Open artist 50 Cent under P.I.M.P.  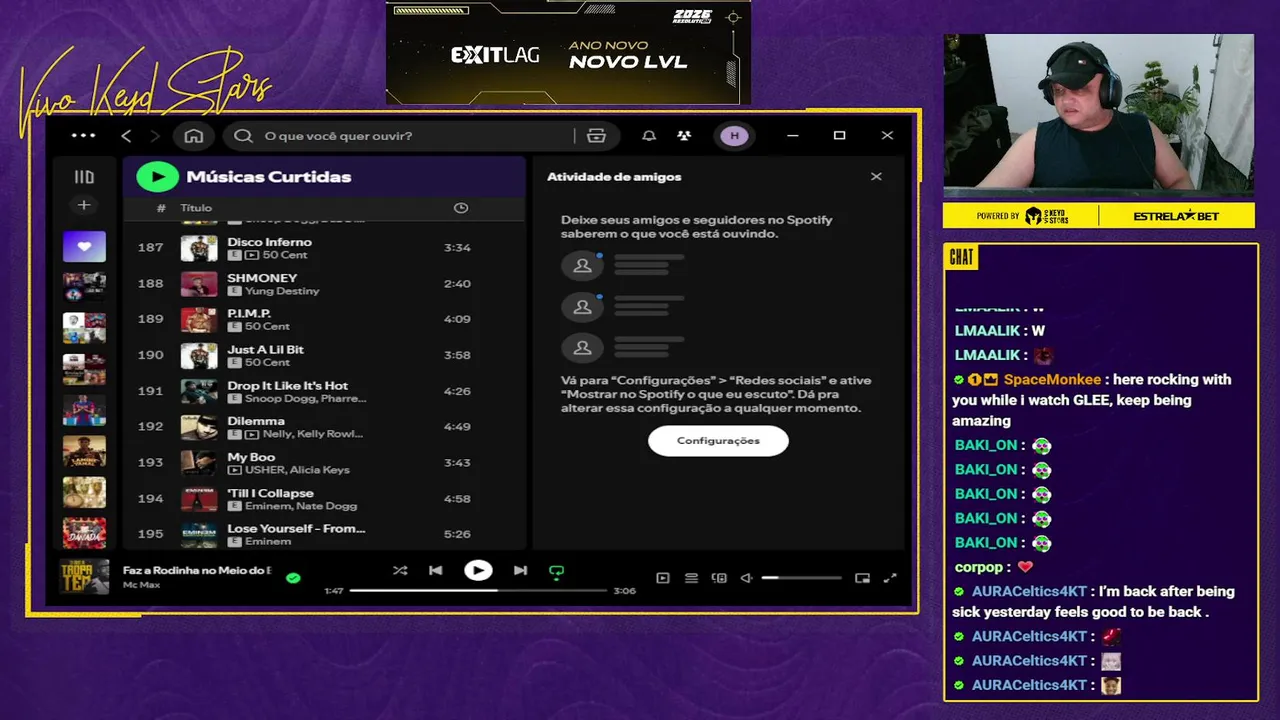(267, 327)
